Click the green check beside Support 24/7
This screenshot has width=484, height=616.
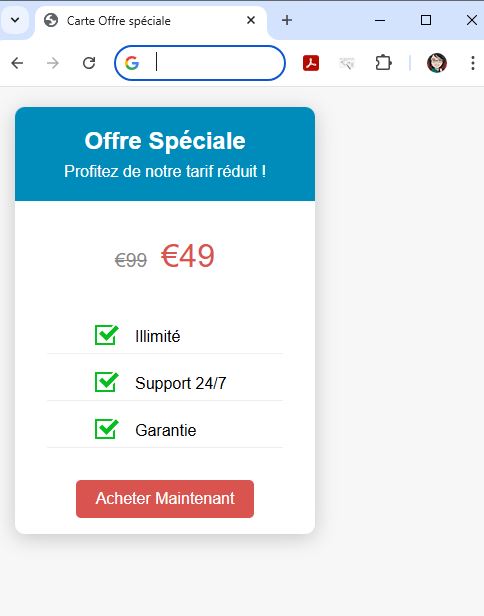click(x=106, y=382)
